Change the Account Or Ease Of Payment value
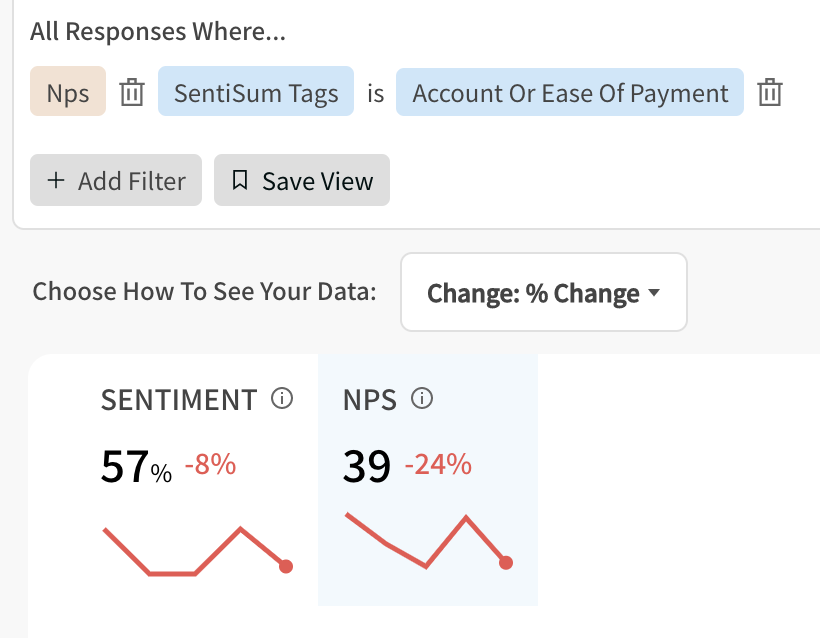820x638 pixels. coord(570,92)
